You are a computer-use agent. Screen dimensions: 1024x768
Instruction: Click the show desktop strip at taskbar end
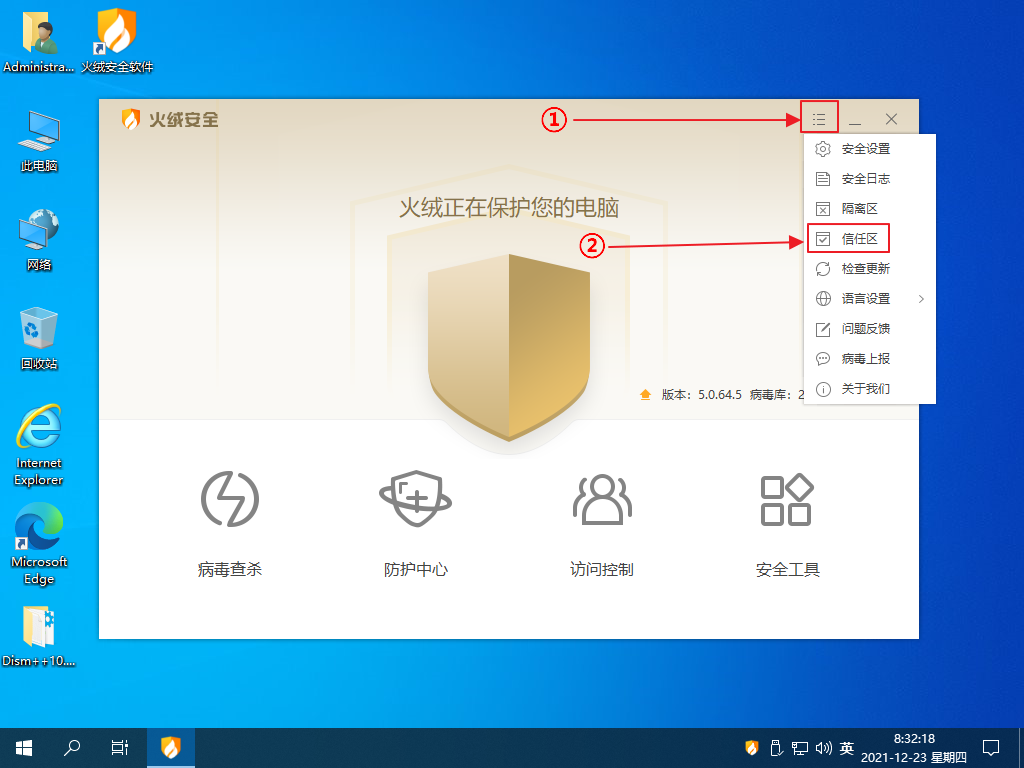[1021, 748]
